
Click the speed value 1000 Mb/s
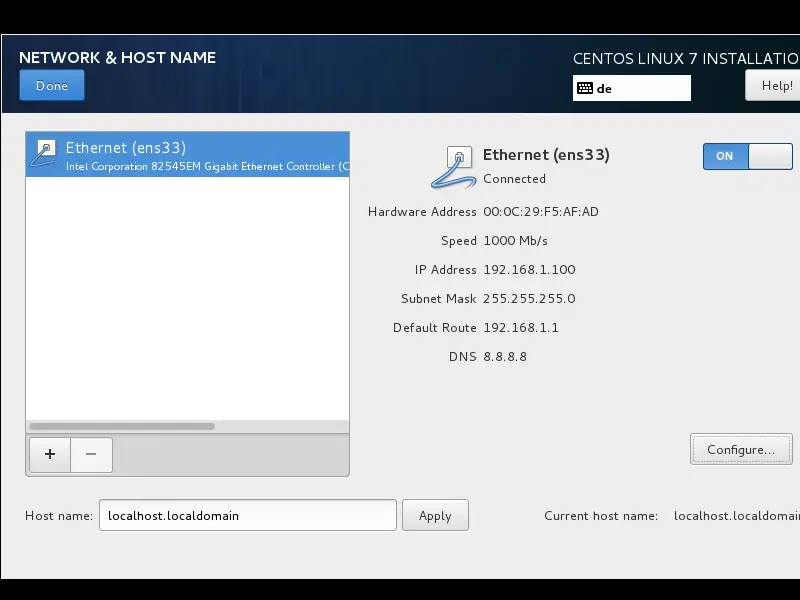tap(515, 241)
